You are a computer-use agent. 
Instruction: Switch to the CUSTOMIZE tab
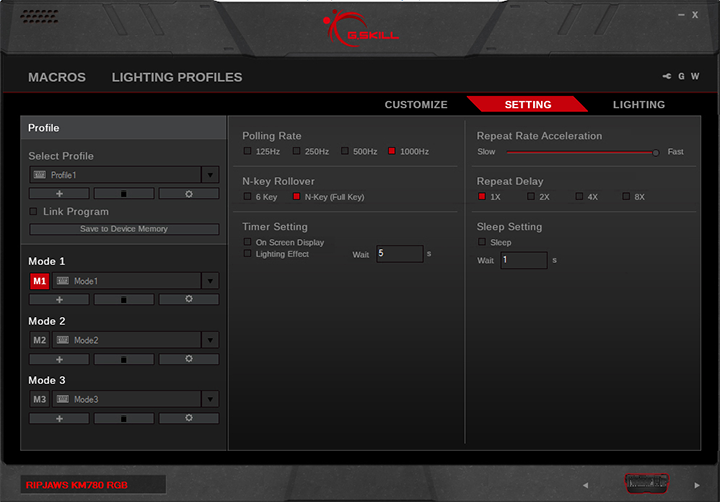click(x=416, y=105)
